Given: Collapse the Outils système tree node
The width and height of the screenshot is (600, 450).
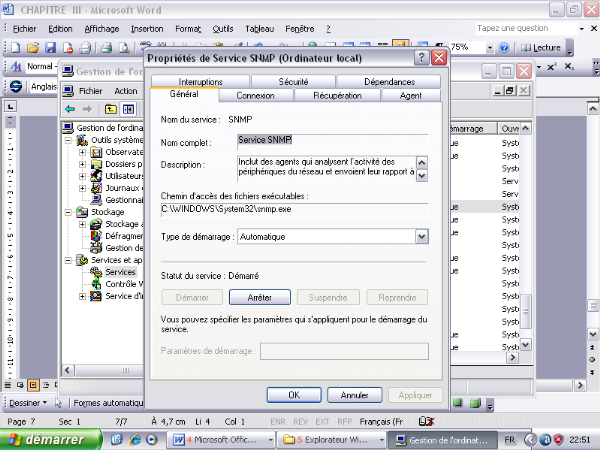Looking at the screenshot, I should click(68, 140).
